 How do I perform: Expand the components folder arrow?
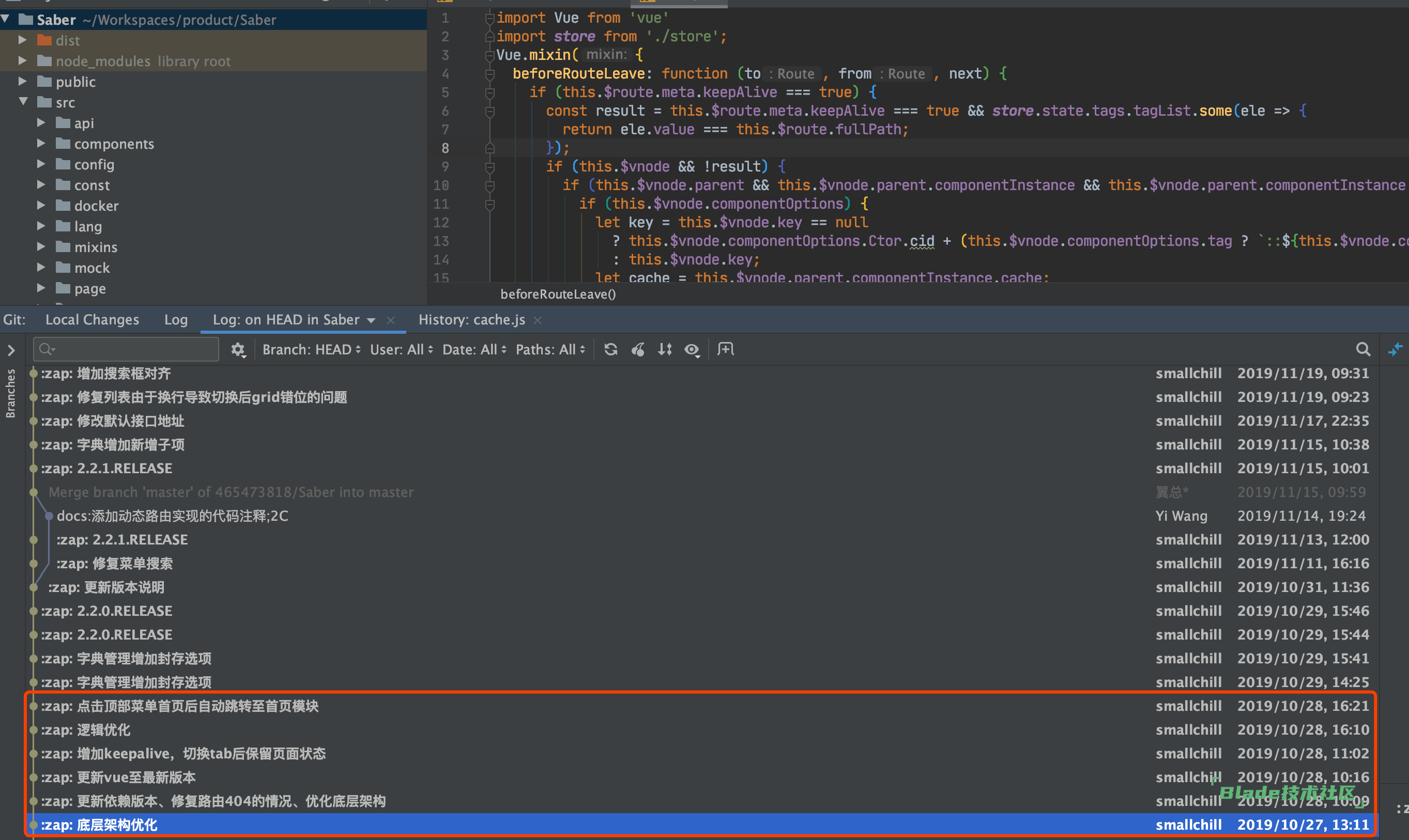41,143
